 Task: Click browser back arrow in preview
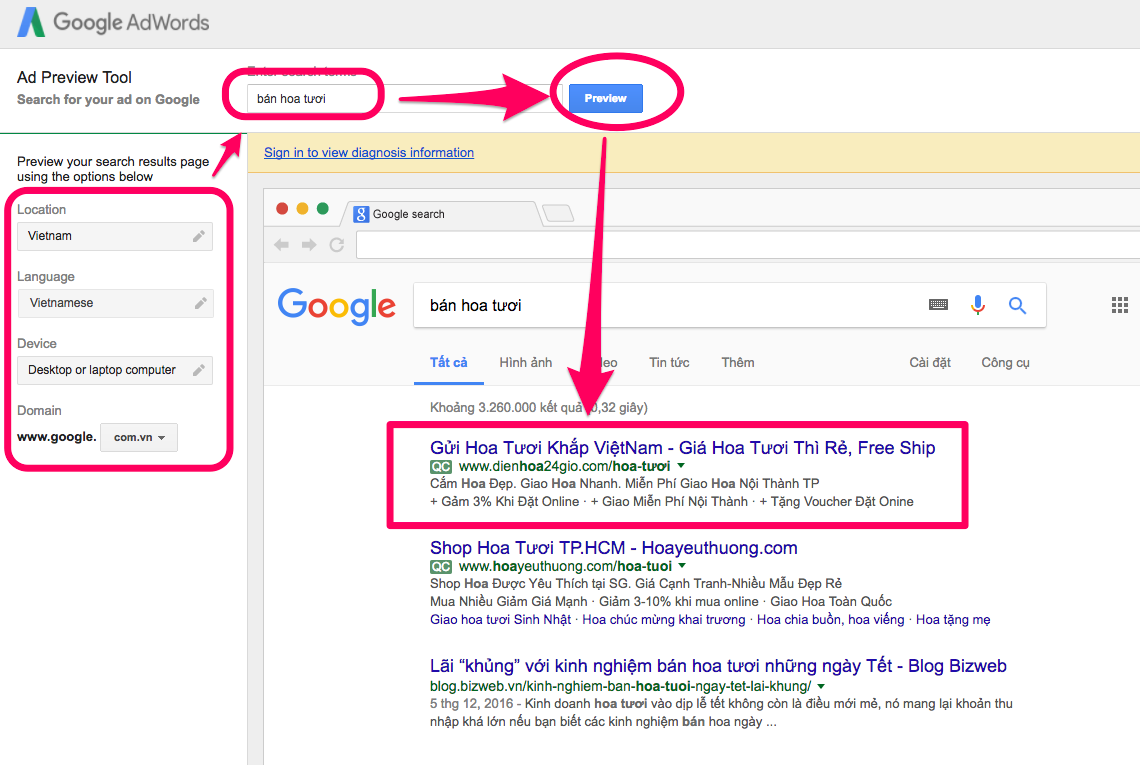pos(281,245)
